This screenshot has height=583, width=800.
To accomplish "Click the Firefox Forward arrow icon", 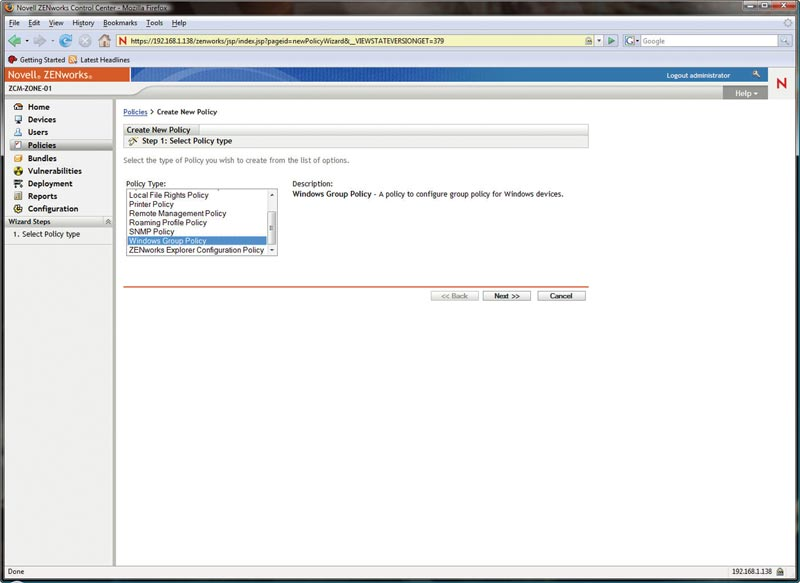I will pyautogui.click(x=40, y=41).
